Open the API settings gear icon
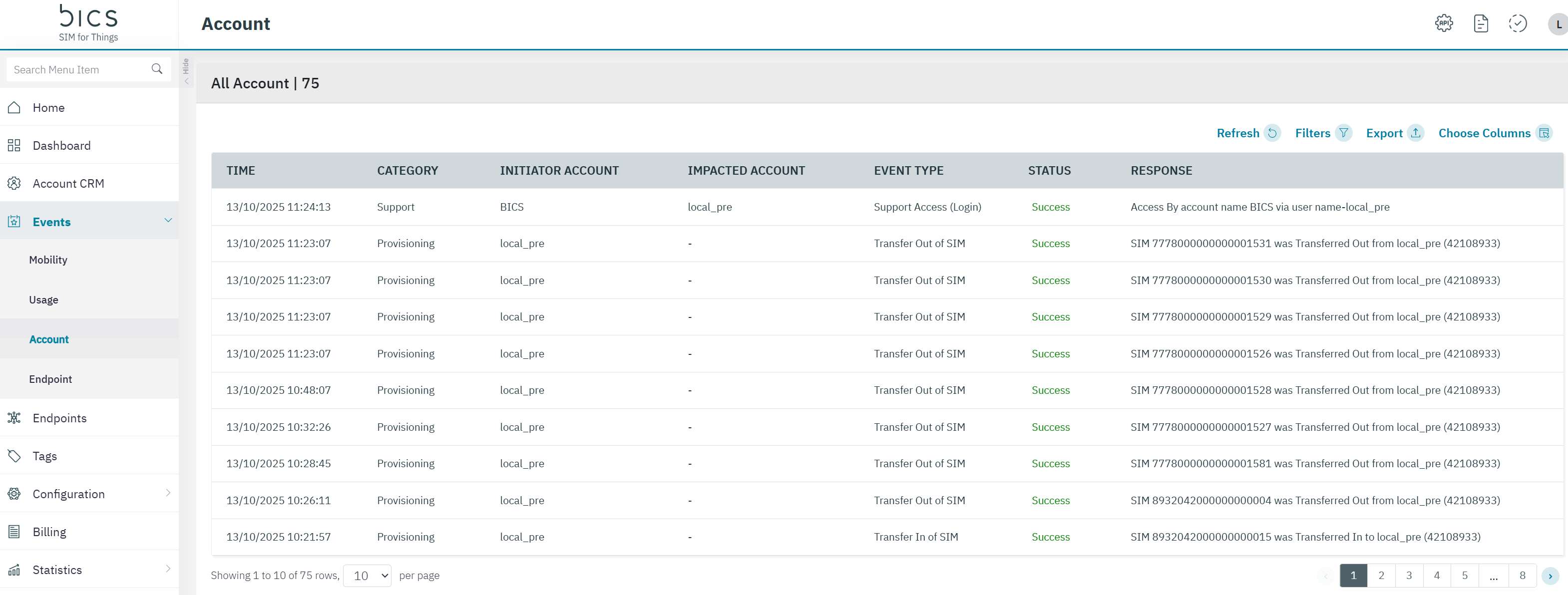This screenshot has width=1568, height=595. [x=1444, y=24]
